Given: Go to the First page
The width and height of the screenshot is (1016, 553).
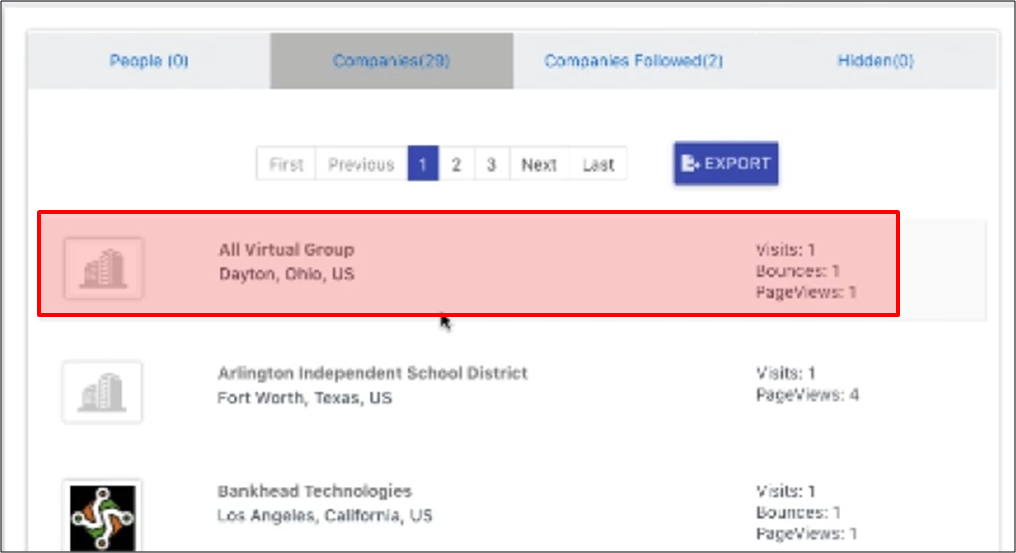Looking at the screenshot, I should tap(286, 164).
